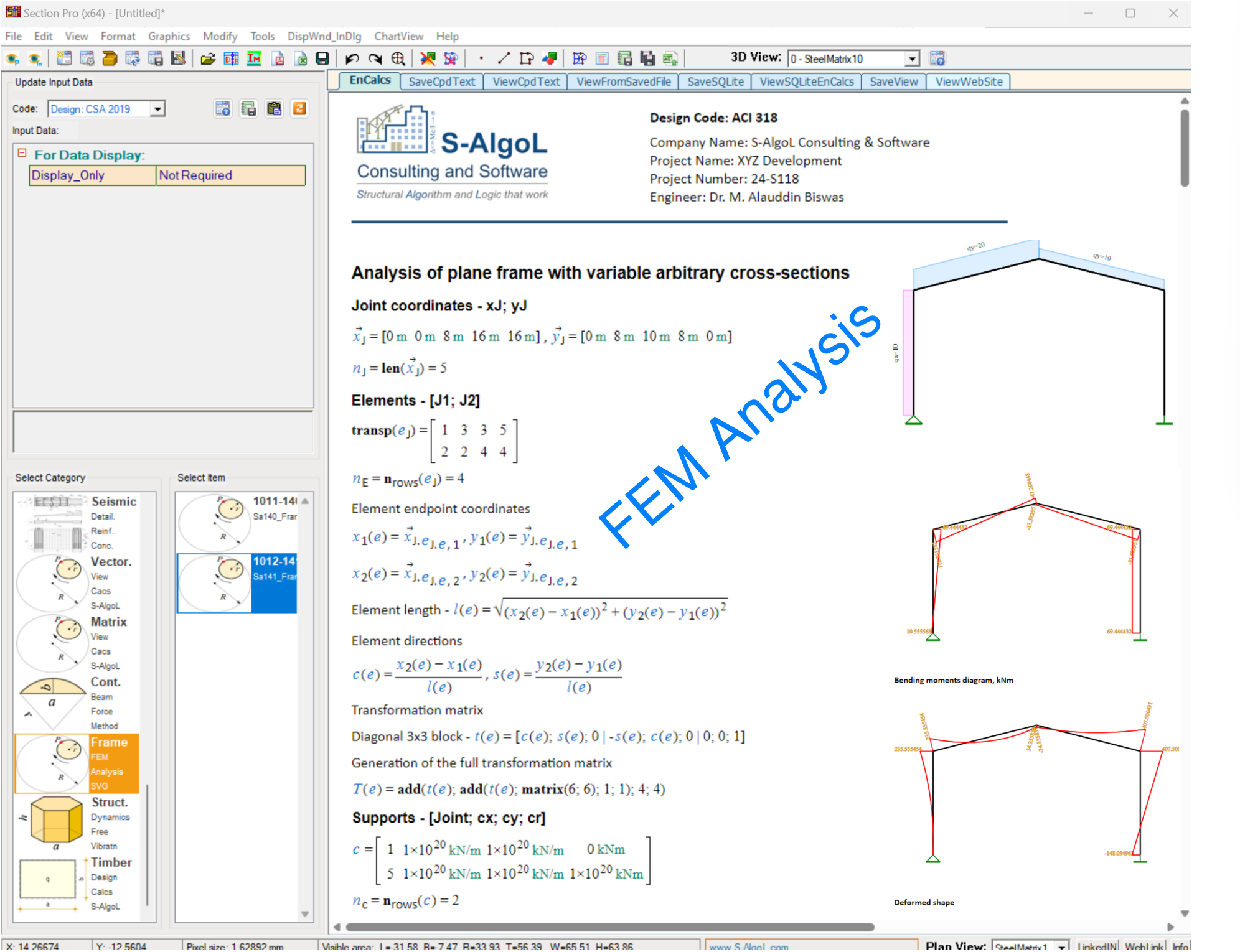Viewport: 1240px width, 952px height.
Task: Click the blue mesh section toolbar icon
Action: 580,58
